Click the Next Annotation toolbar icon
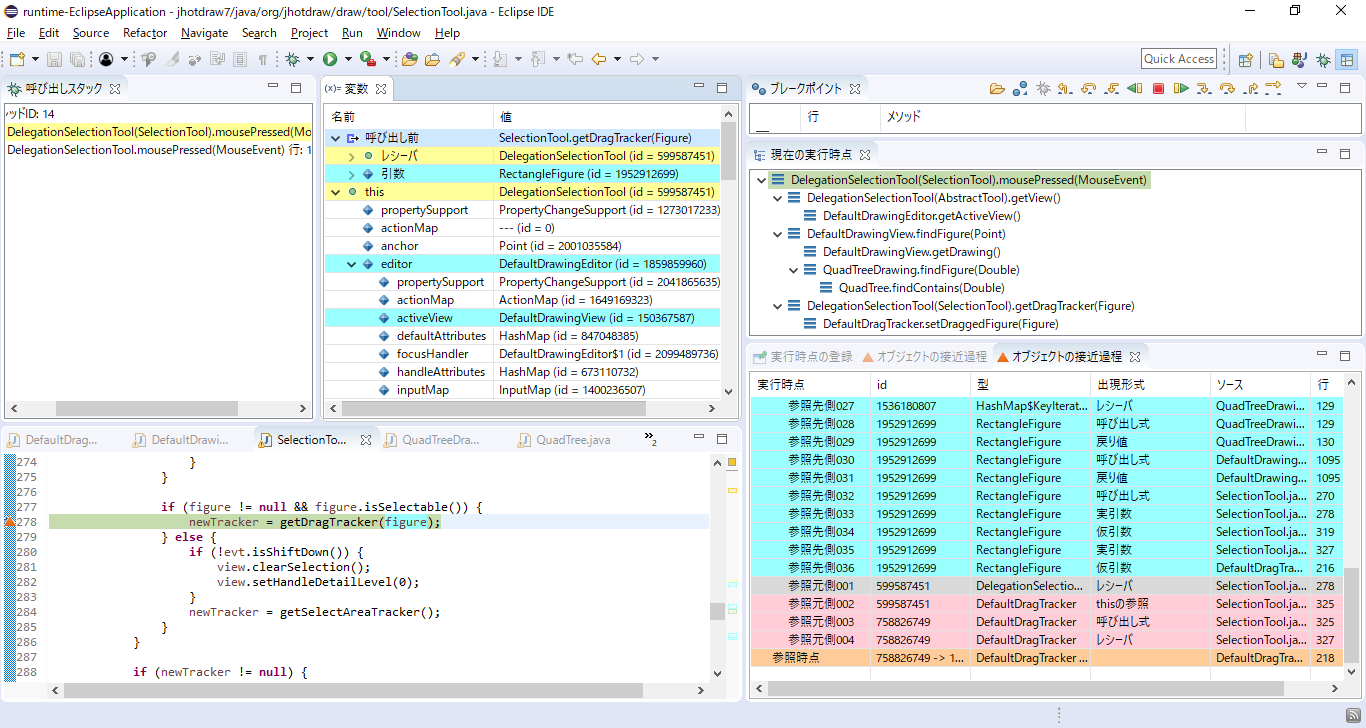The image size is (1366, 728). pyautogui.click(x=501, y=59)
